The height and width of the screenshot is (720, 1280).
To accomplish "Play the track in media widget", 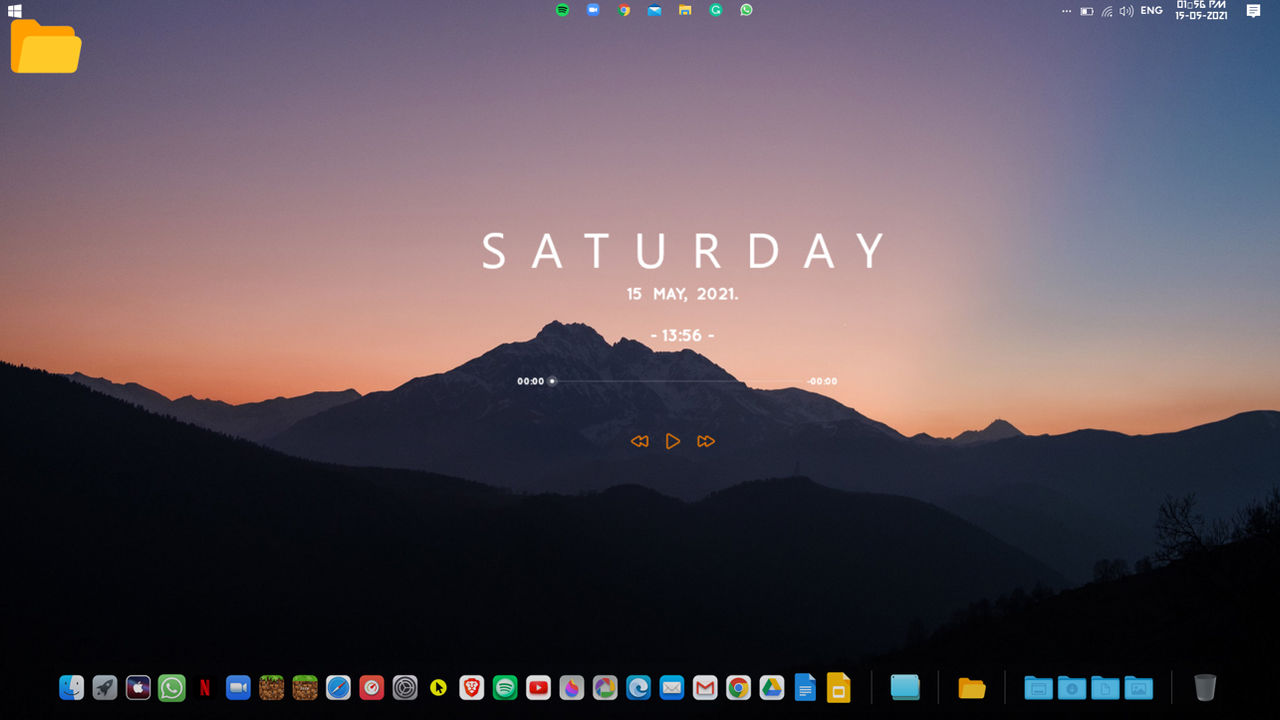I will click(x=673, y=441).
